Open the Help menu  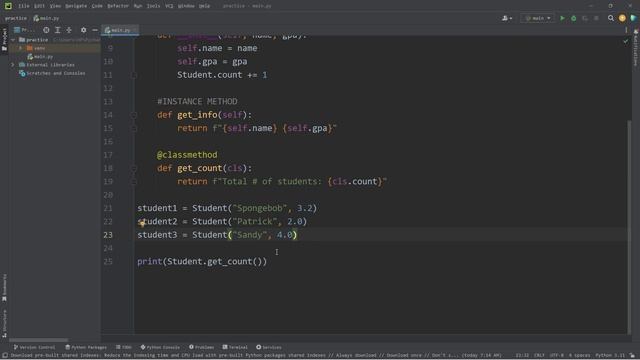[x=204, y=6]
